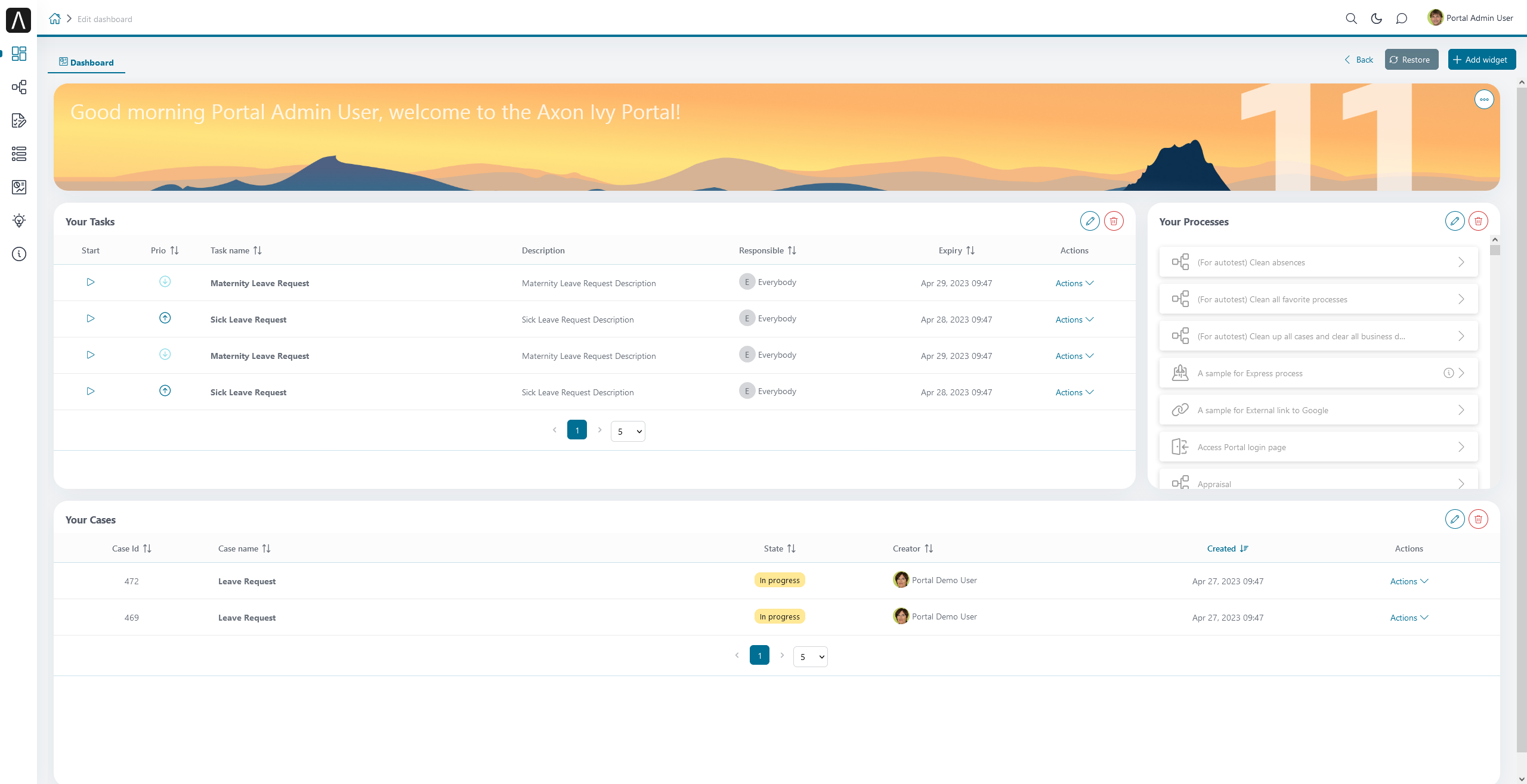Edit the Your Tasks widget
This screenshot has width=1527, height=784.
click(x=1090, y=221)
